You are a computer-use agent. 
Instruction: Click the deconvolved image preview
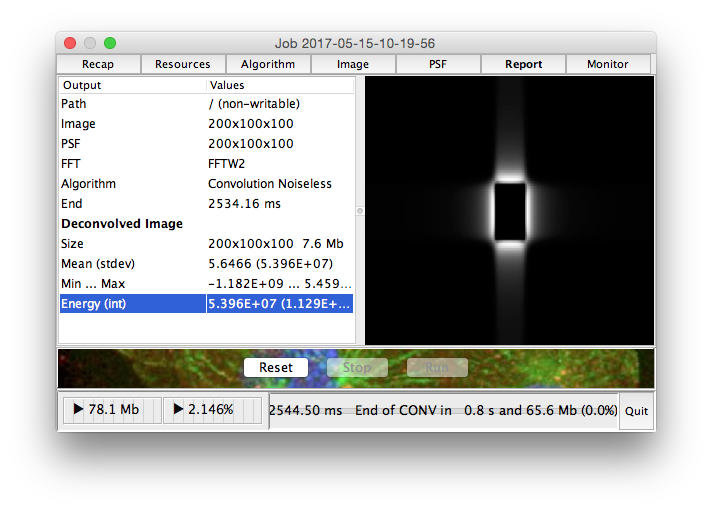click(x=510, y=211)
